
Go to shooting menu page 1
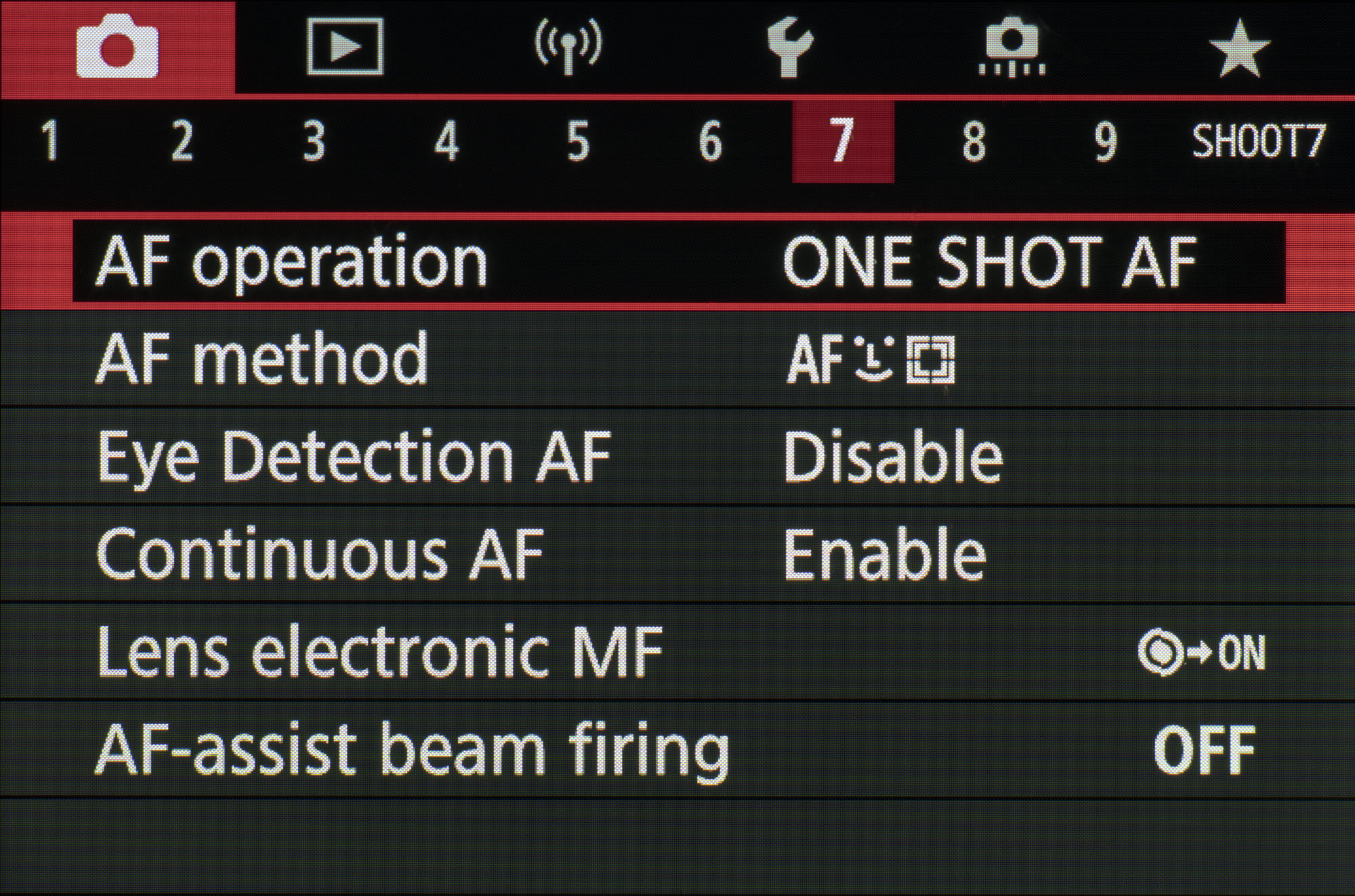tap(50, 142)
